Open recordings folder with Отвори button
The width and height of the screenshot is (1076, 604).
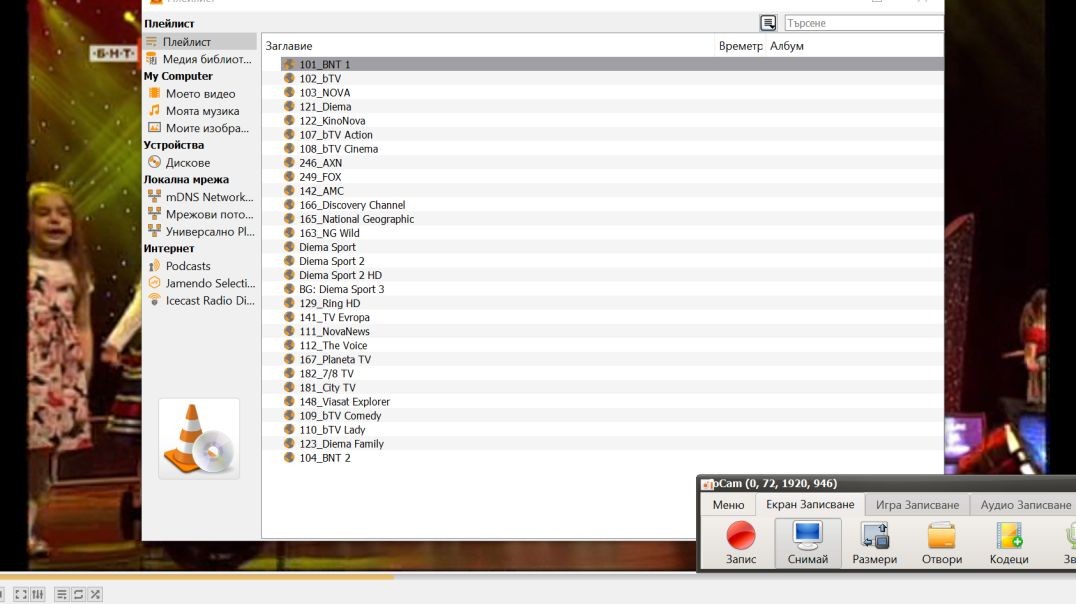point(942,542)
